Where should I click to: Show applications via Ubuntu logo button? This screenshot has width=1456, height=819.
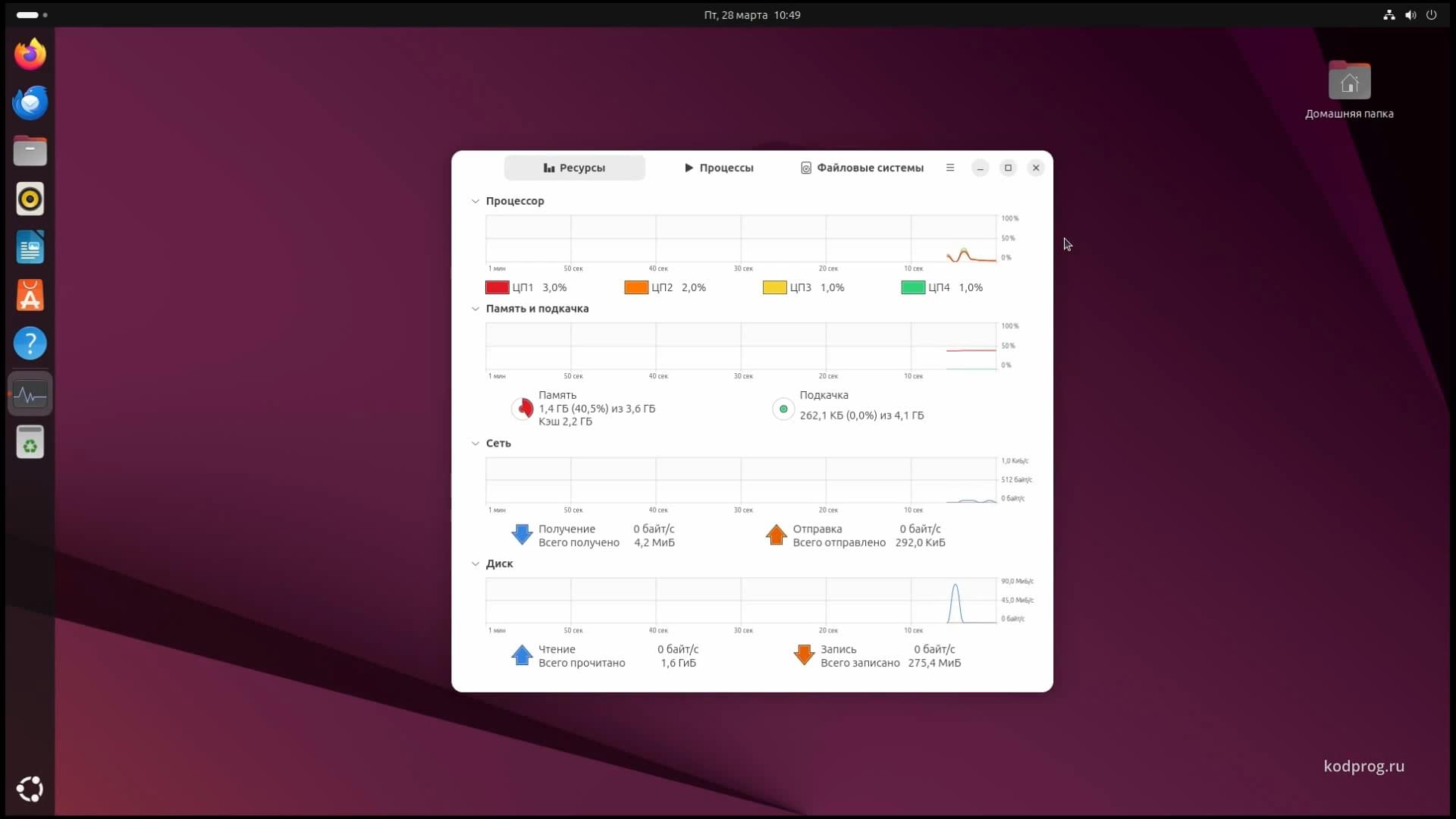pyautogui.click(x=30, y=789)
